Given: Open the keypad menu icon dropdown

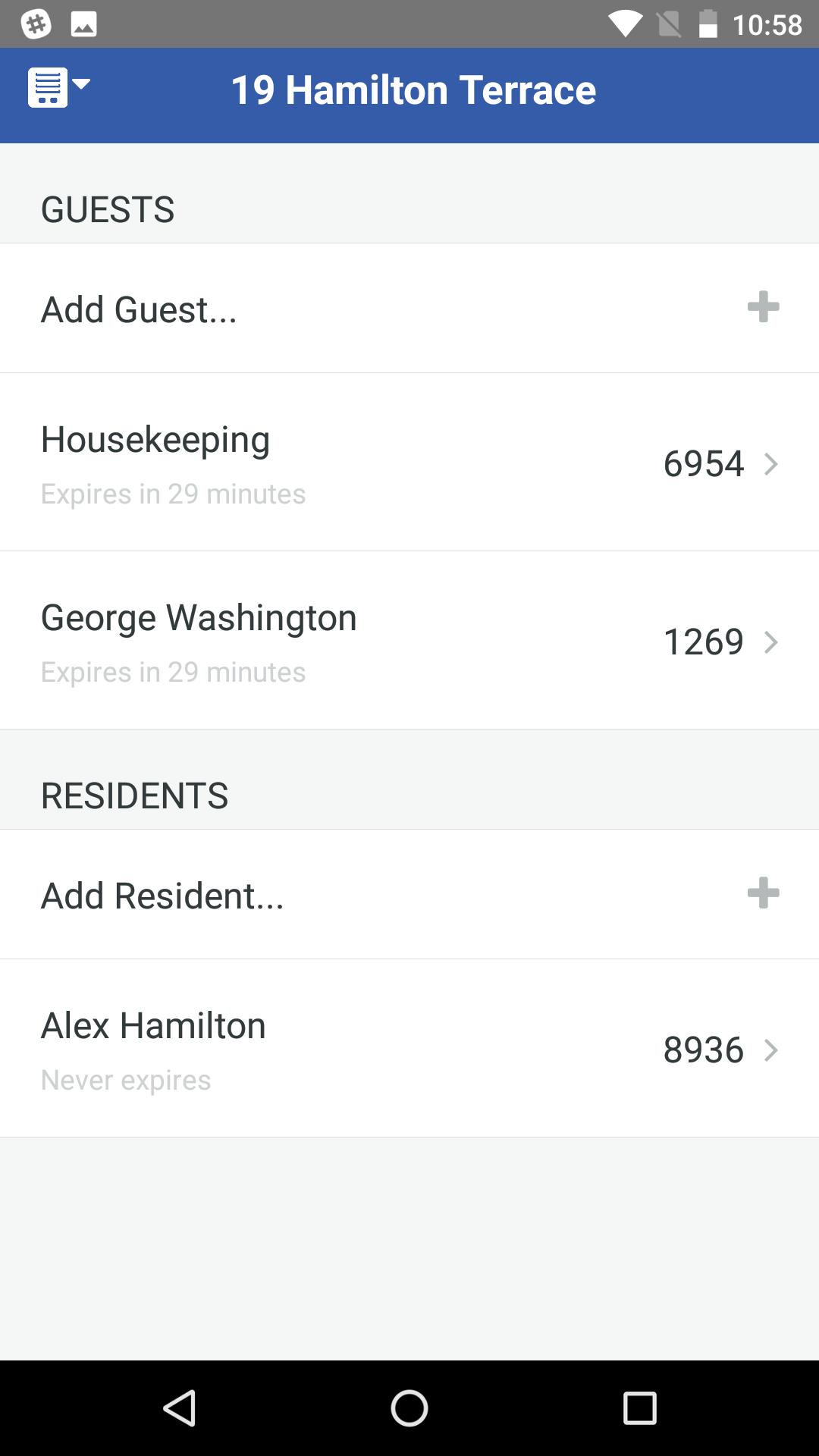Looking at the screenshot, I should [58, 87].
